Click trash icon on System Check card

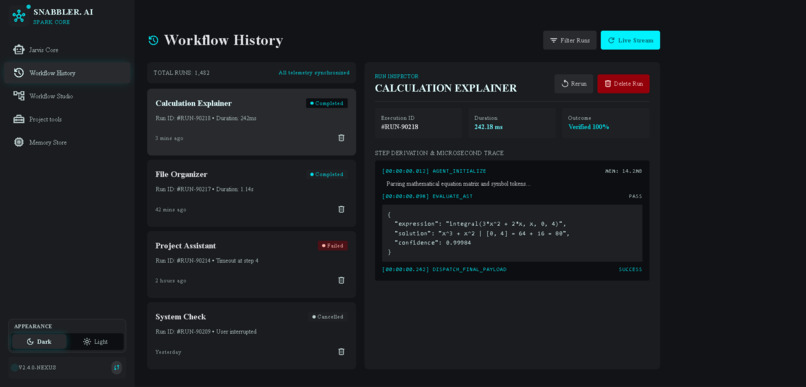point(341,352)
